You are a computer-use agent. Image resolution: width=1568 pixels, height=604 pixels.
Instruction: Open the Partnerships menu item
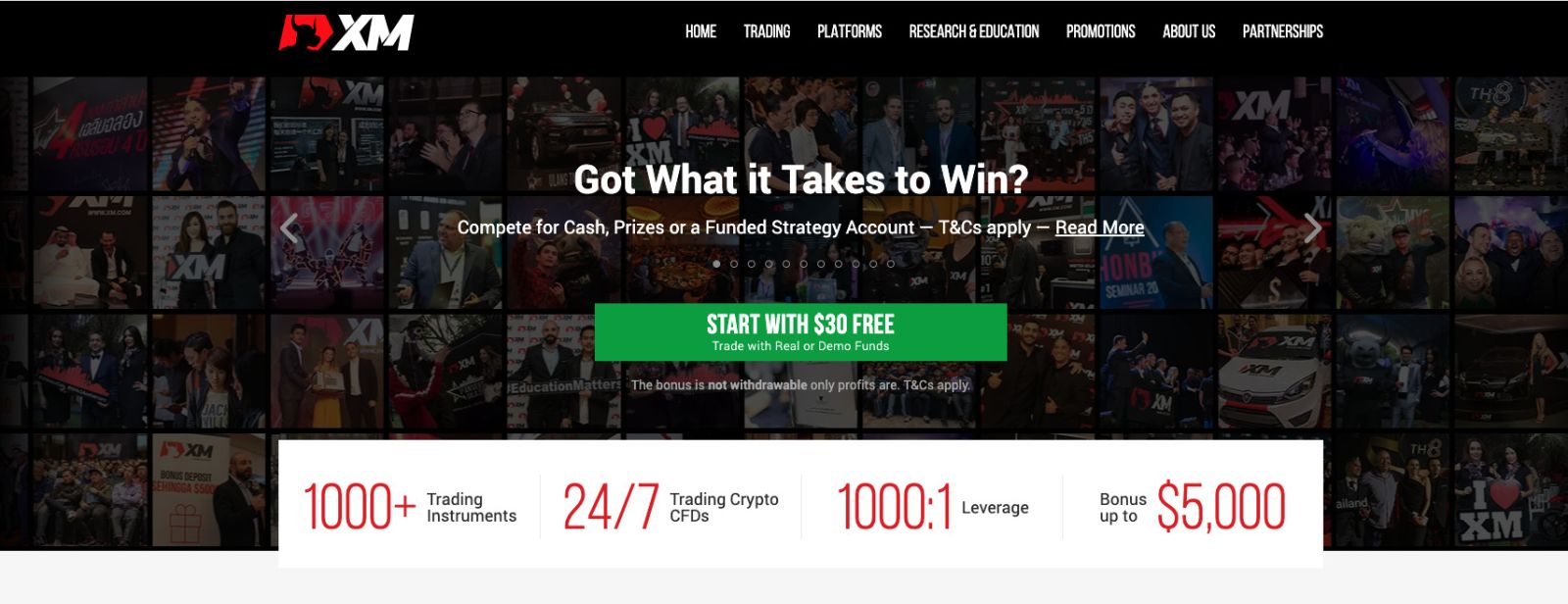1283,31
